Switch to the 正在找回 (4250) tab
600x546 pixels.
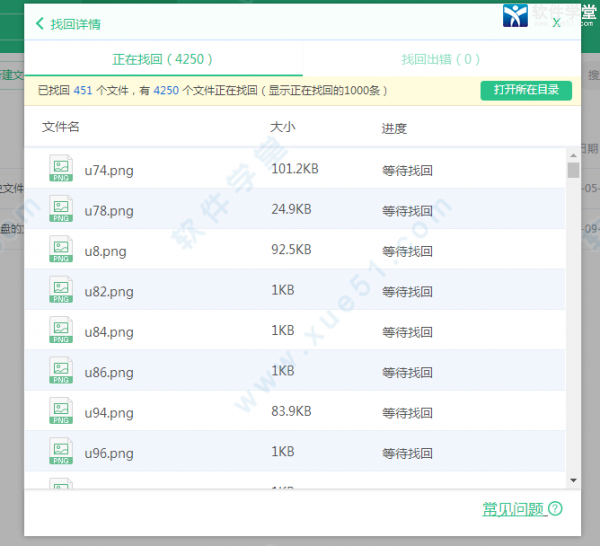(163, 59)
